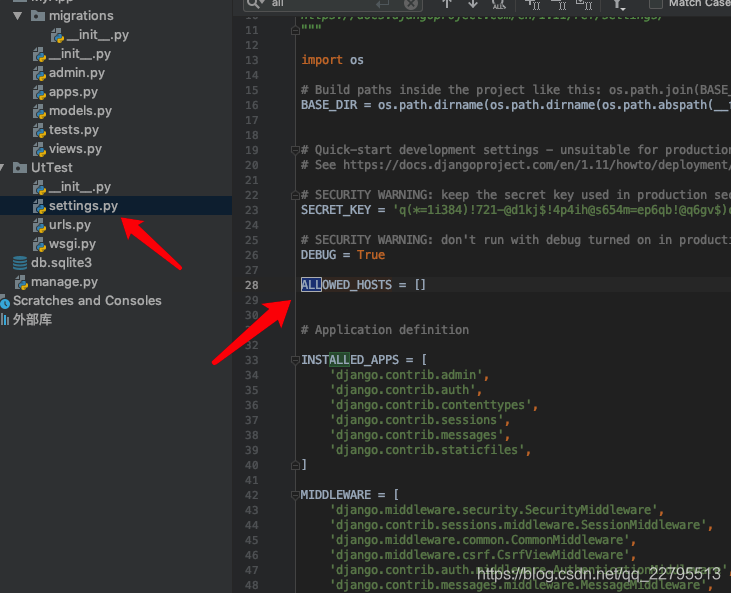Image resolution: width=731 pixels, height=593 pixels.
Task: Open wsgi.py file
Action: tap(72, 244)
